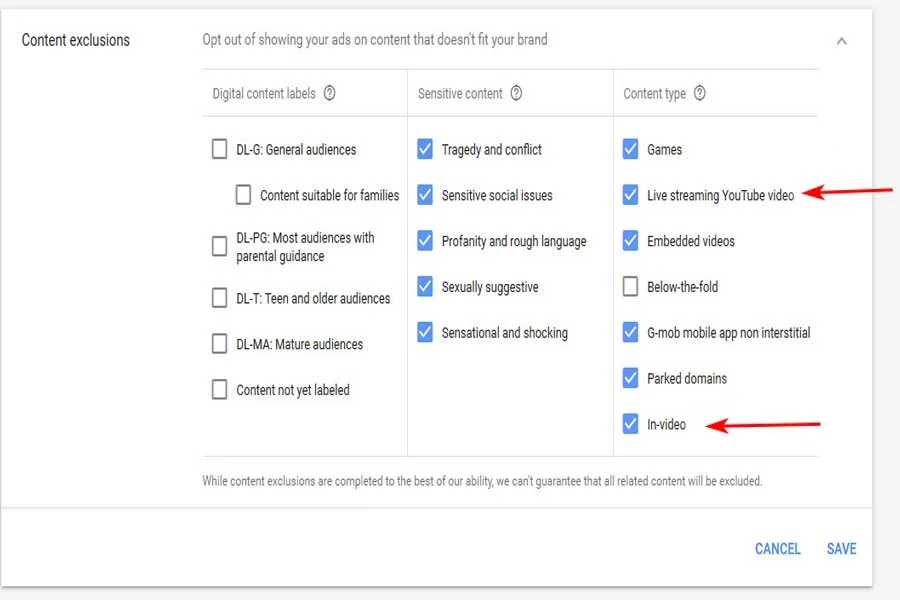
Task: Uncheck Sexually suggestive exclusion
Action: [x=425, y=287]
